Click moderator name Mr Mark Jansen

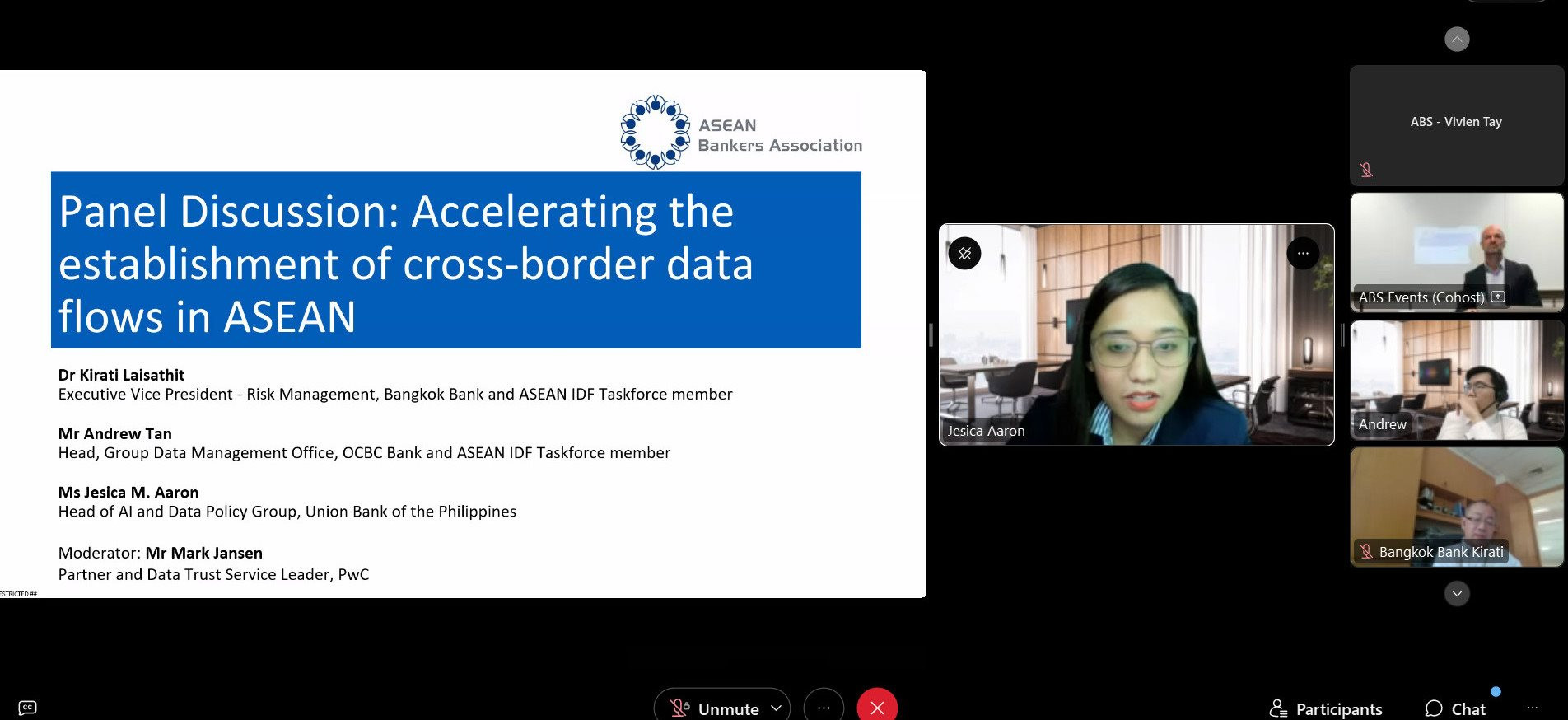click(204, 553)
